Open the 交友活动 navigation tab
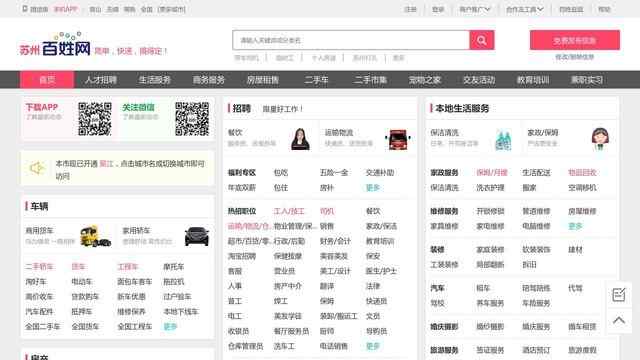This screenshot has height=360, width=640. 479,80
